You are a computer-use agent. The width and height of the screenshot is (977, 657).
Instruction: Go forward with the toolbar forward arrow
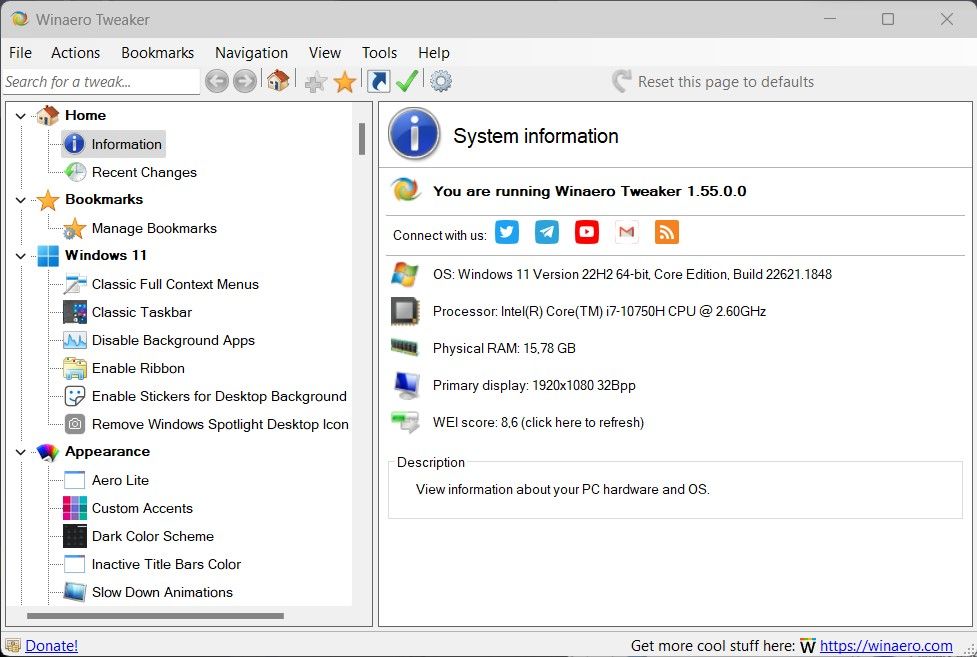(245, 81)
